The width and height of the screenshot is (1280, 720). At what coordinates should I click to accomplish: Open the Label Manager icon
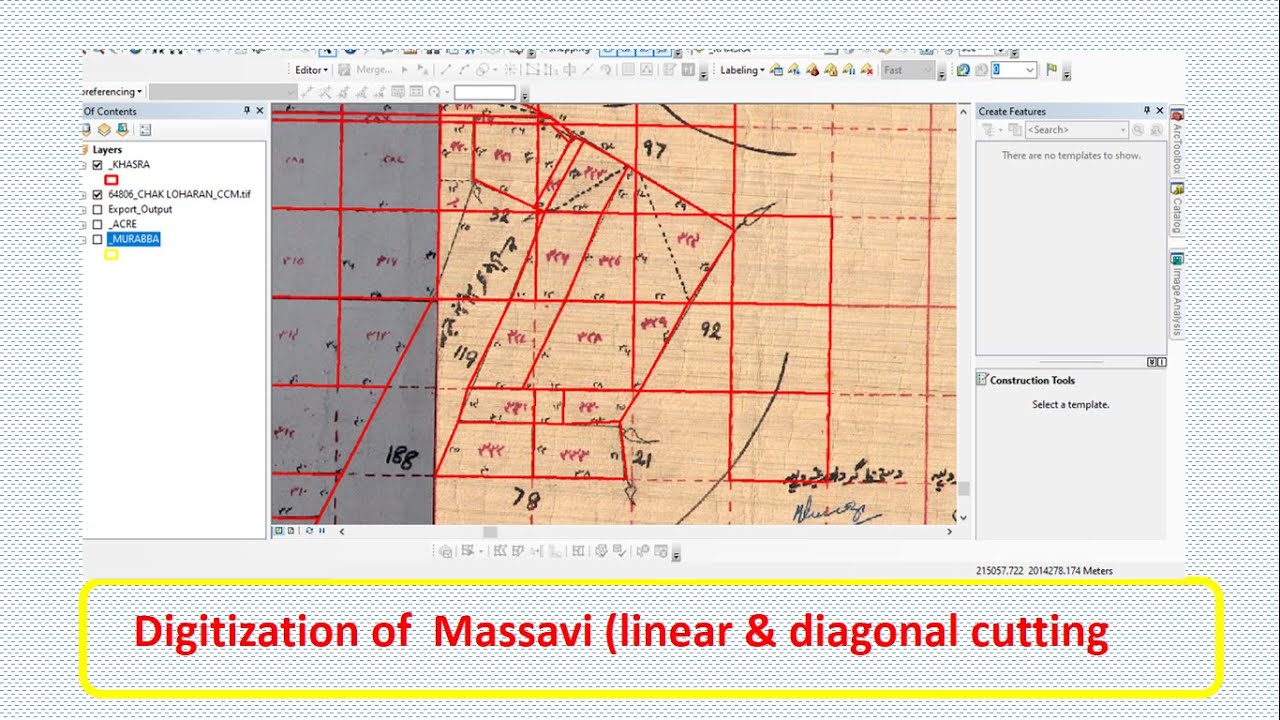(776, 70)
